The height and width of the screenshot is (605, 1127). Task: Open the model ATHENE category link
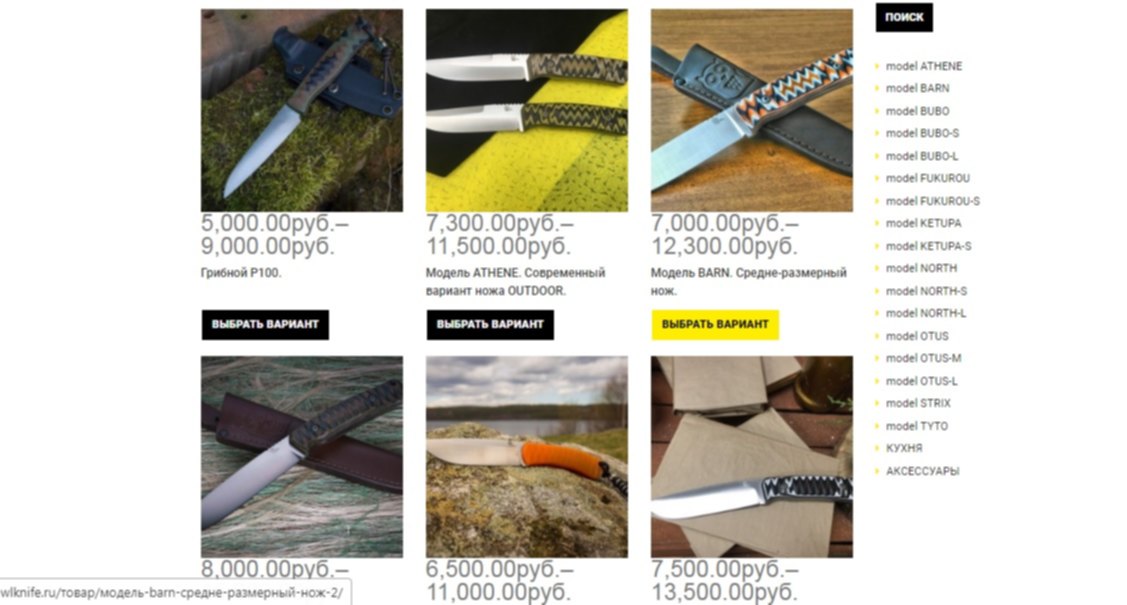tap(924, 66)
